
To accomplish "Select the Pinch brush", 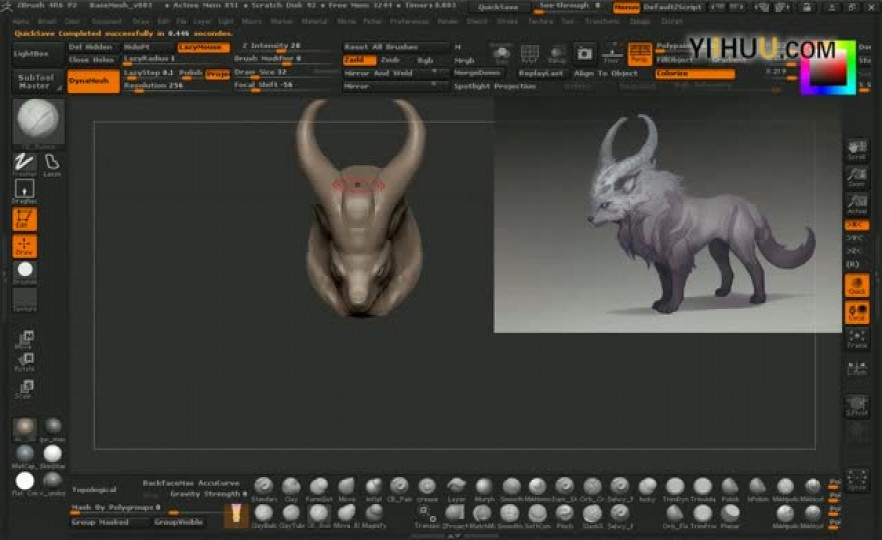I will [x=564, y=515].
